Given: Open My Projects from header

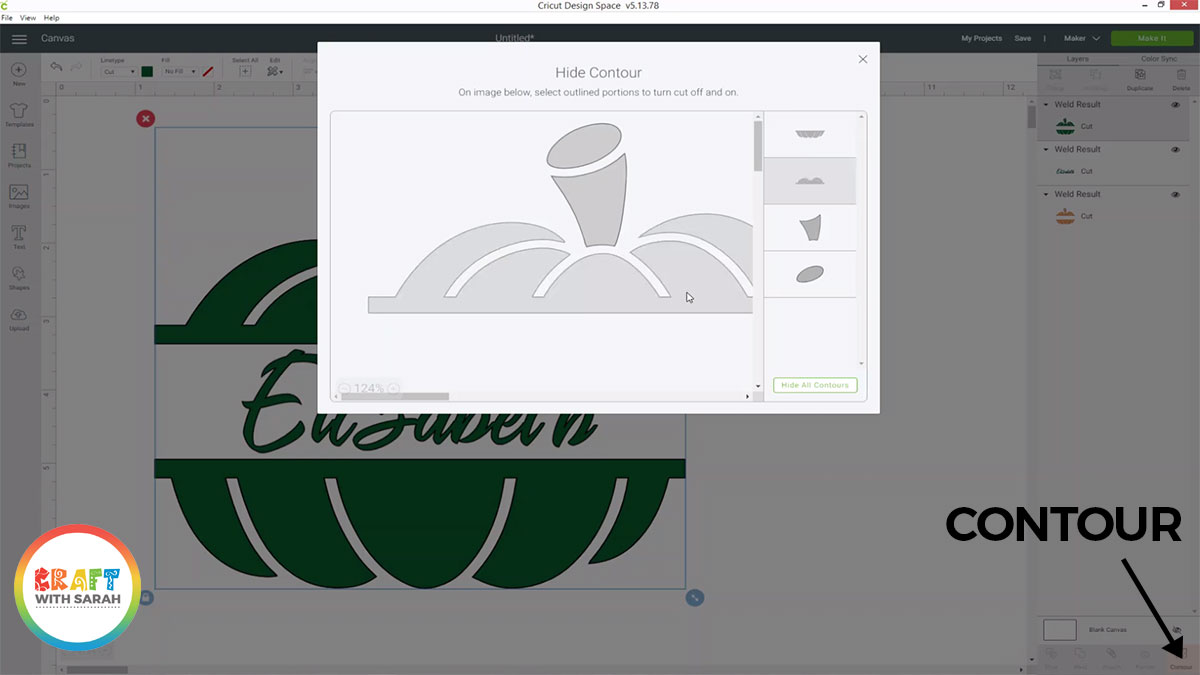Looking at the screenshot, I should point(981,38).
